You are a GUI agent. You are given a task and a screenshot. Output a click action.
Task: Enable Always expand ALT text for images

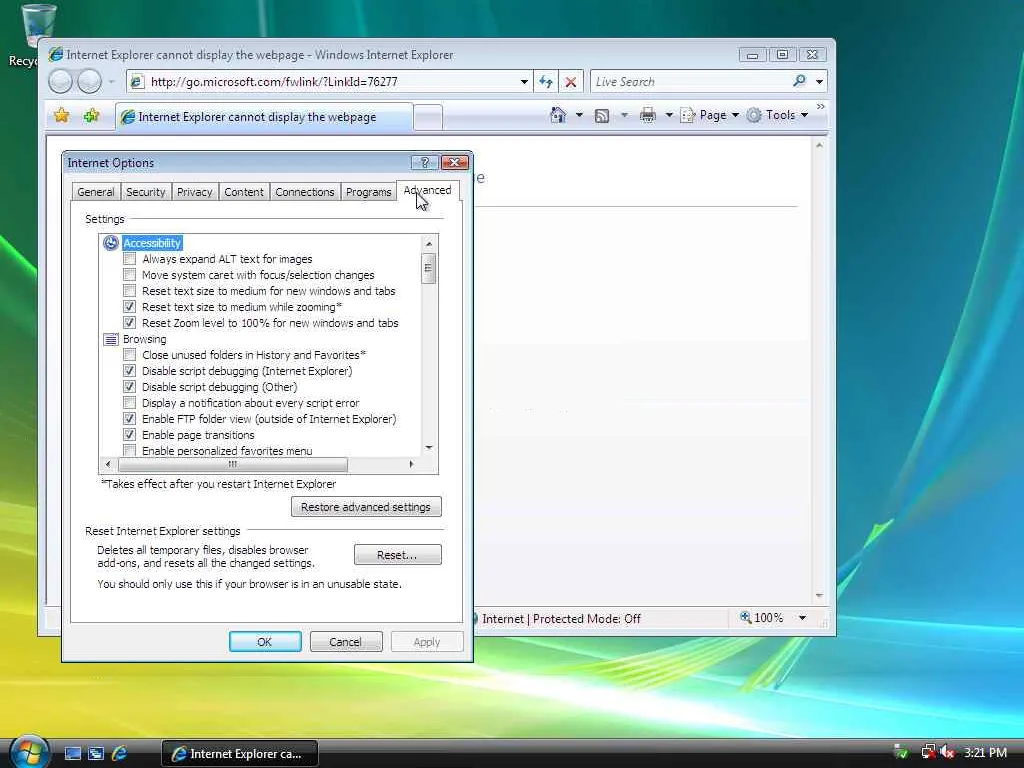[x=129, y=259]
